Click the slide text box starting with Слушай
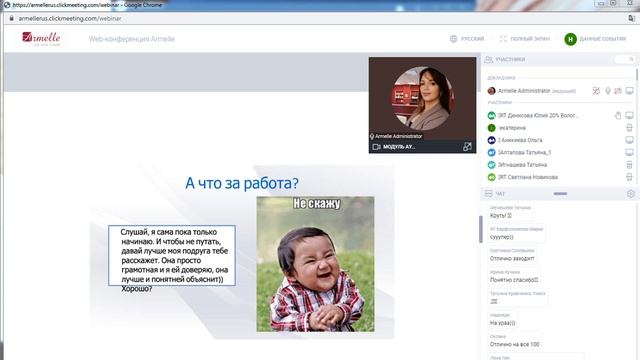 (172, 256)
